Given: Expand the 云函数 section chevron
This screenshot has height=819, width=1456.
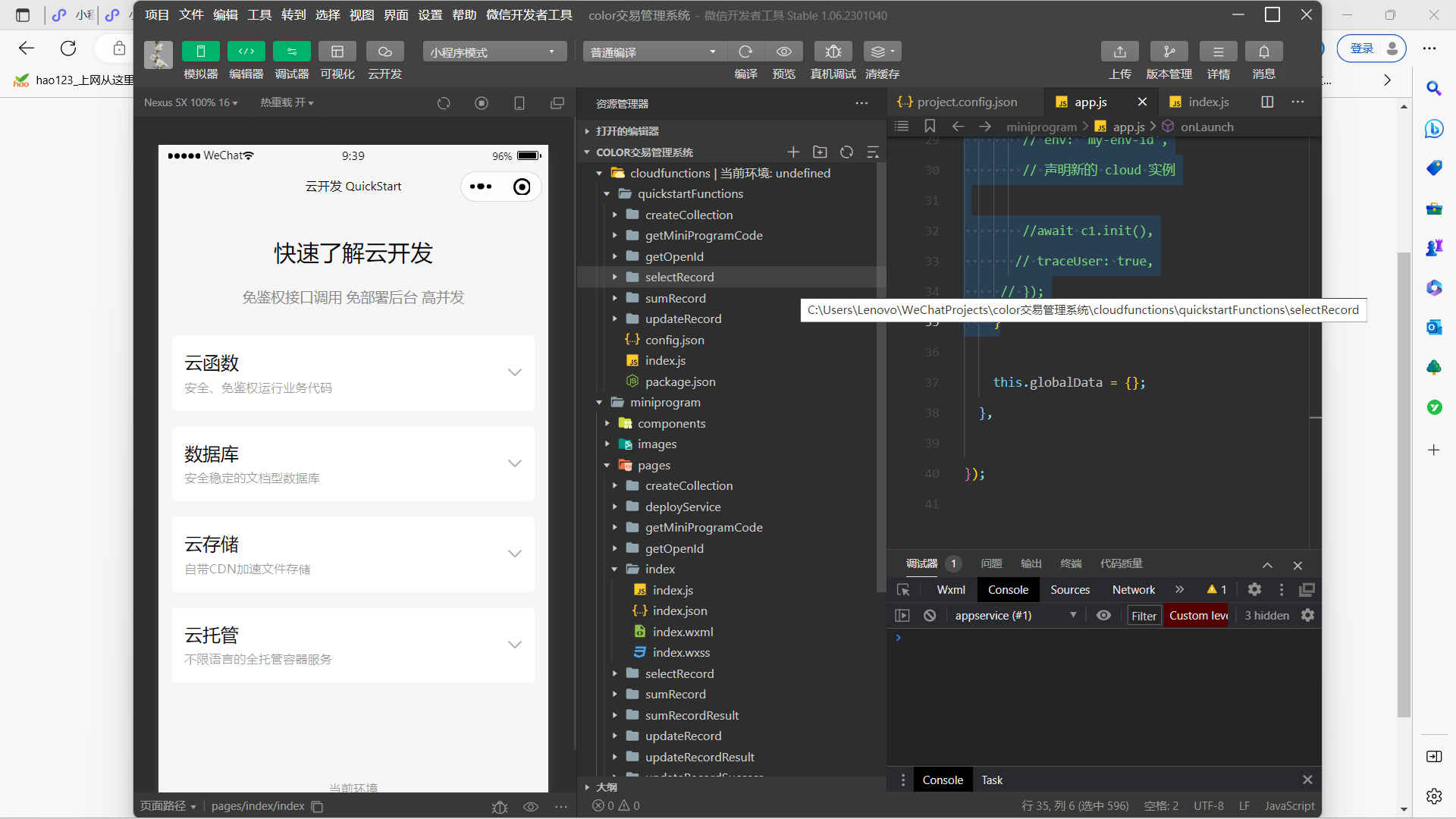Looking at the screenshot, I should pyautogui.click(x=515, y=372).
